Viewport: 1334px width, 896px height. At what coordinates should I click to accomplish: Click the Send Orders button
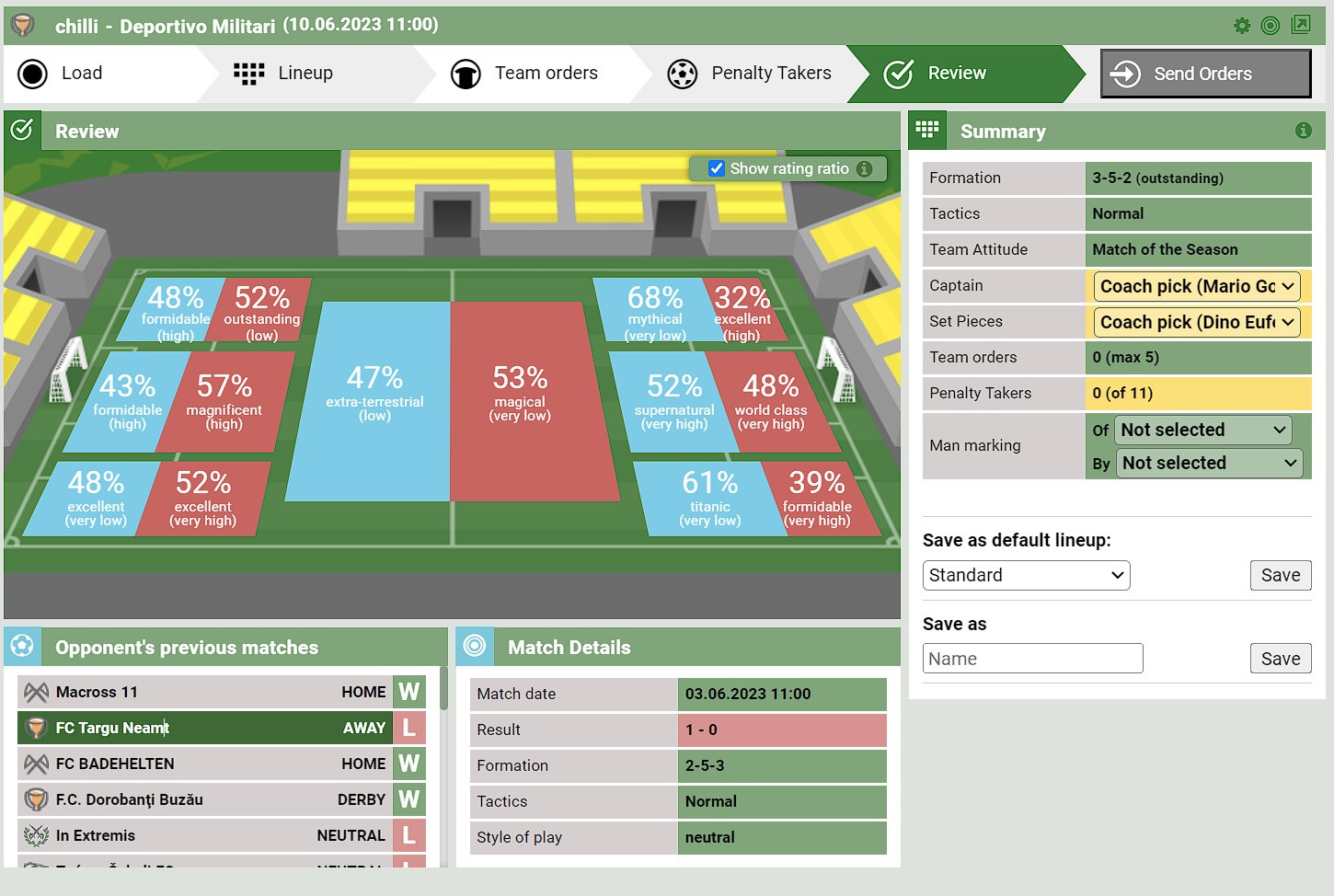(1205, 74)
